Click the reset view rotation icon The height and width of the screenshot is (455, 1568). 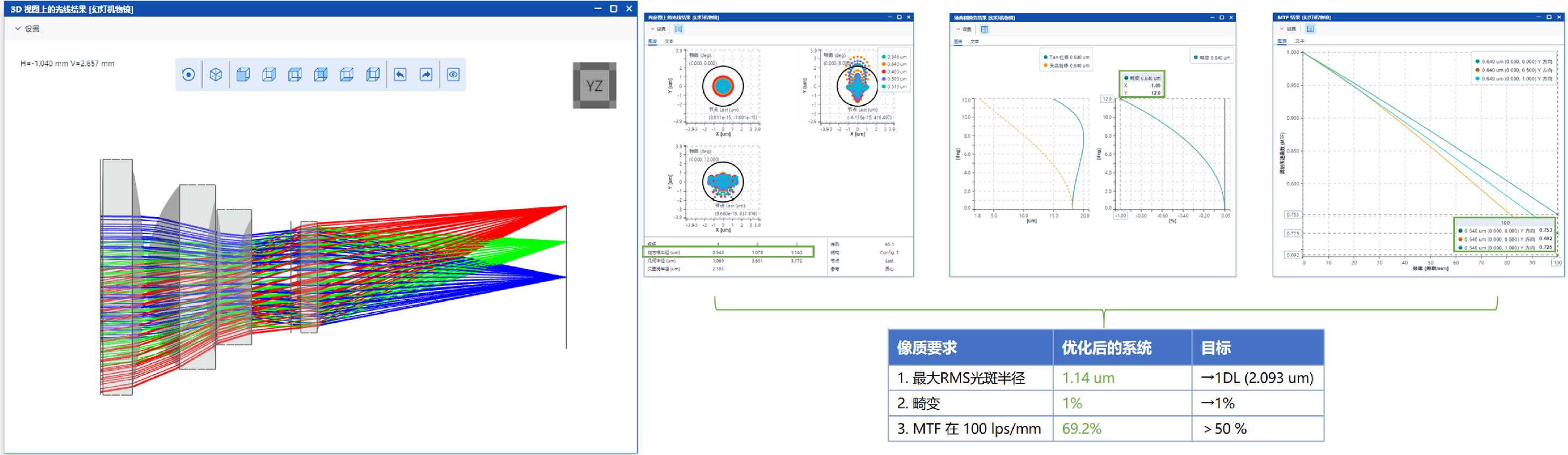188,74
